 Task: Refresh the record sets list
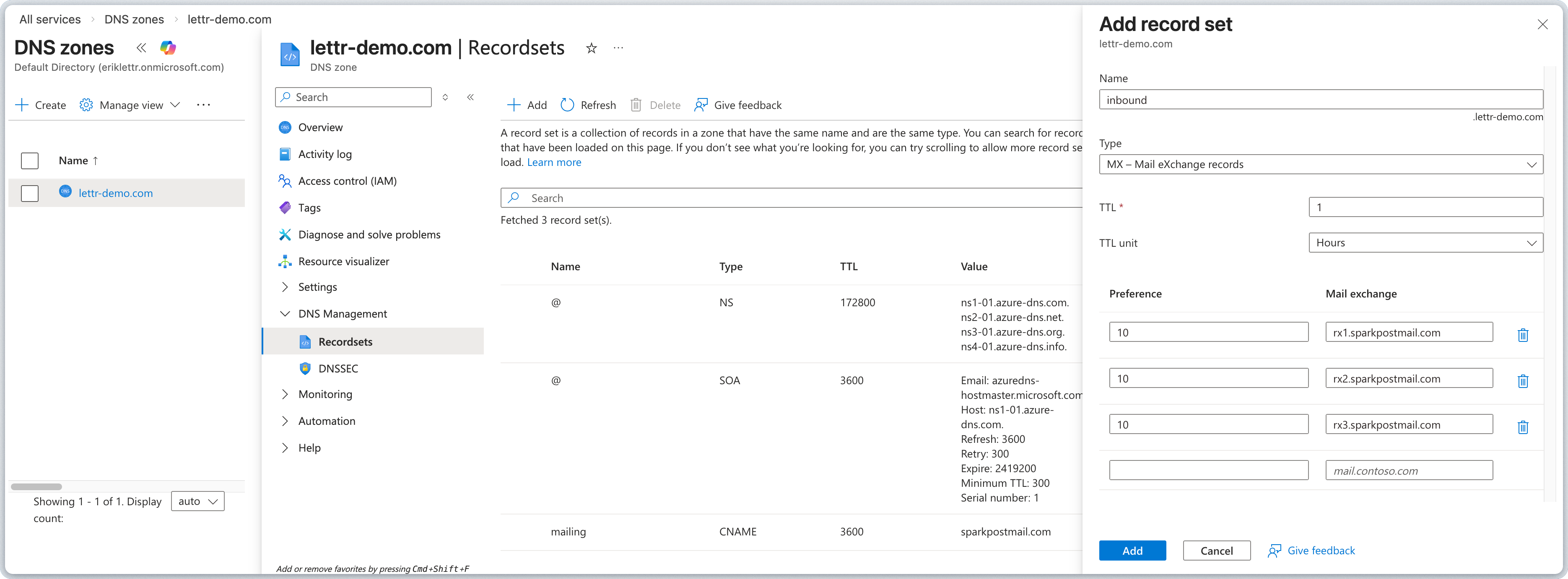click(588, 105)
